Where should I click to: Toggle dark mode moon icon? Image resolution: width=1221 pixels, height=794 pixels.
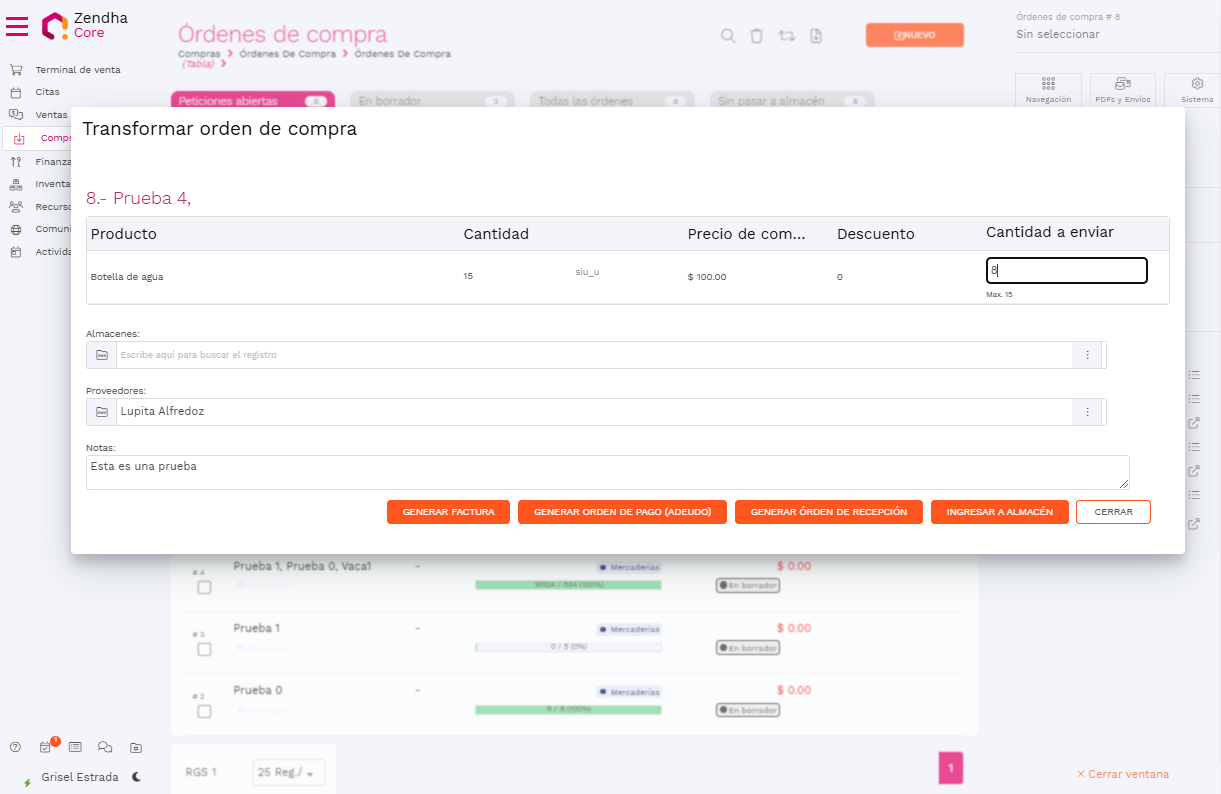coord(136,777)
